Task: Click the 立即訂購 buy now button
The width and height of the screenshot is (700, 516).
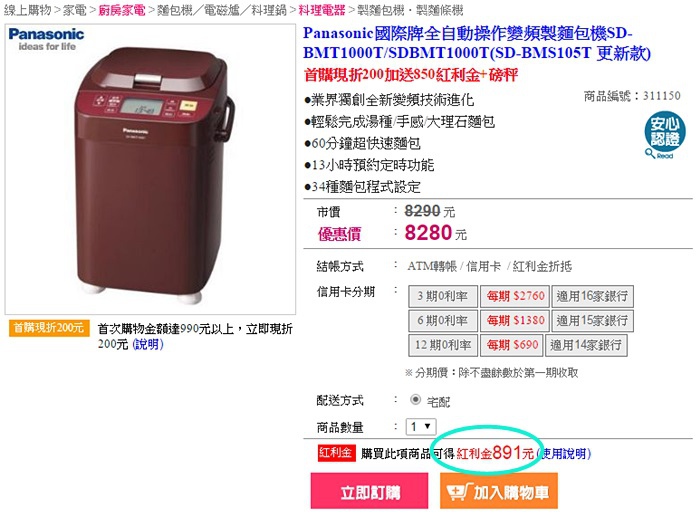Action: tap(369, 491)
